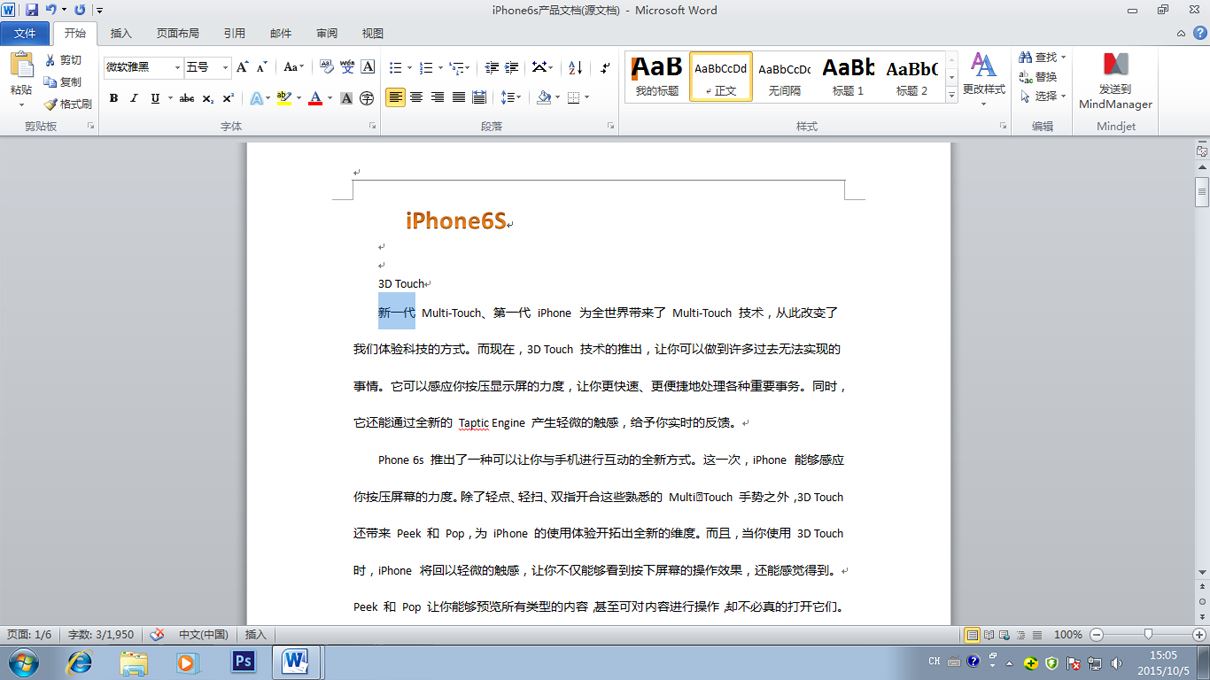Switch to Print Layout view in status bar
The height and width of the screenshot is (680, 1210).
coord(972,635)
